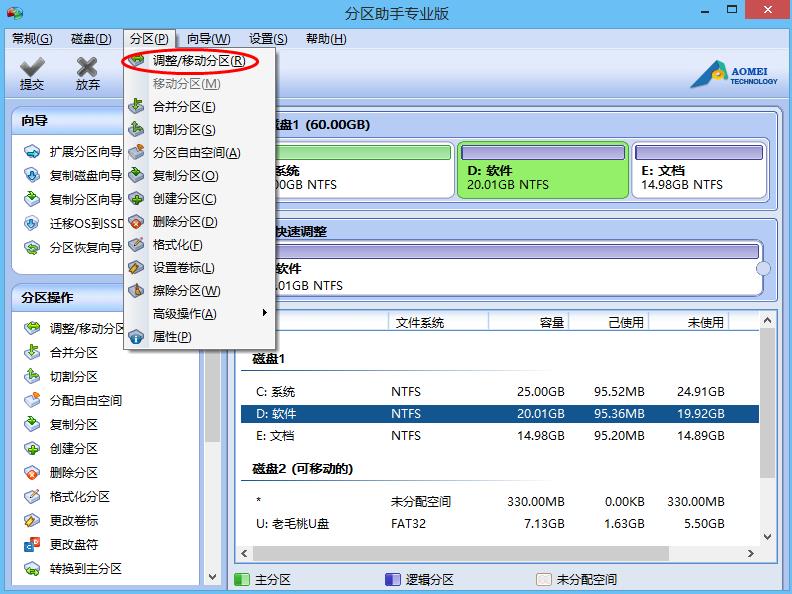Open the 常规(G) menu
Screen dimensions: 792x594
click(x=32, y=39)
